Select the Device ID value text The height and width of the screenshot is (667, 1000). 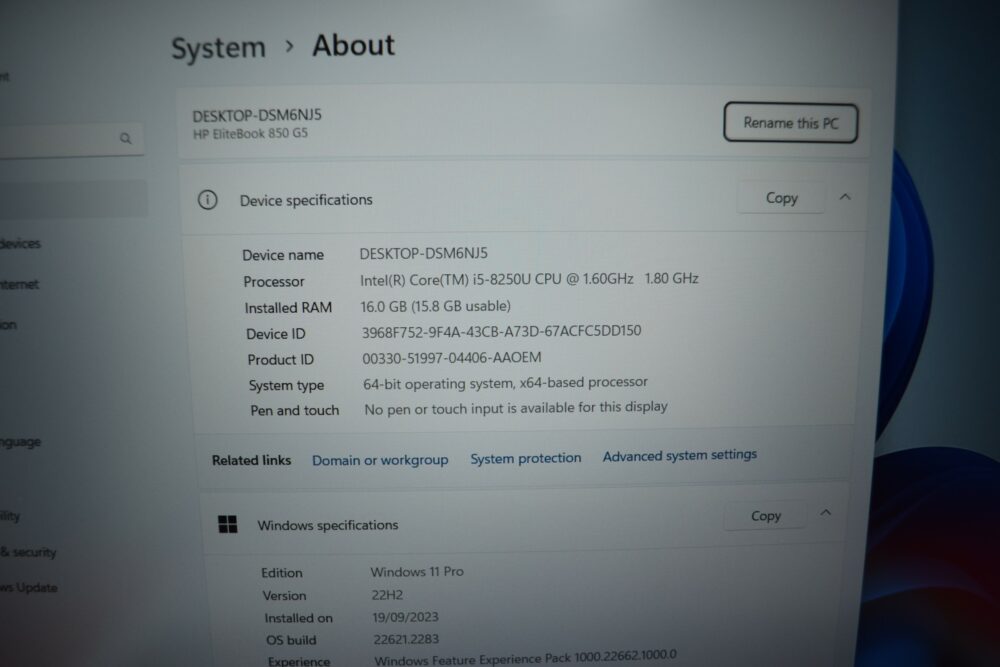[x=501, y=332]
